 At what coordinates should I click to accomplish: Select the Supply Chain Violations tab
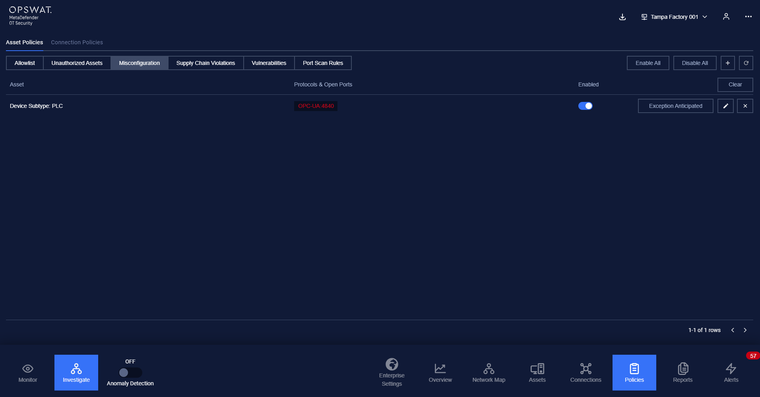[x=206, y=63]
